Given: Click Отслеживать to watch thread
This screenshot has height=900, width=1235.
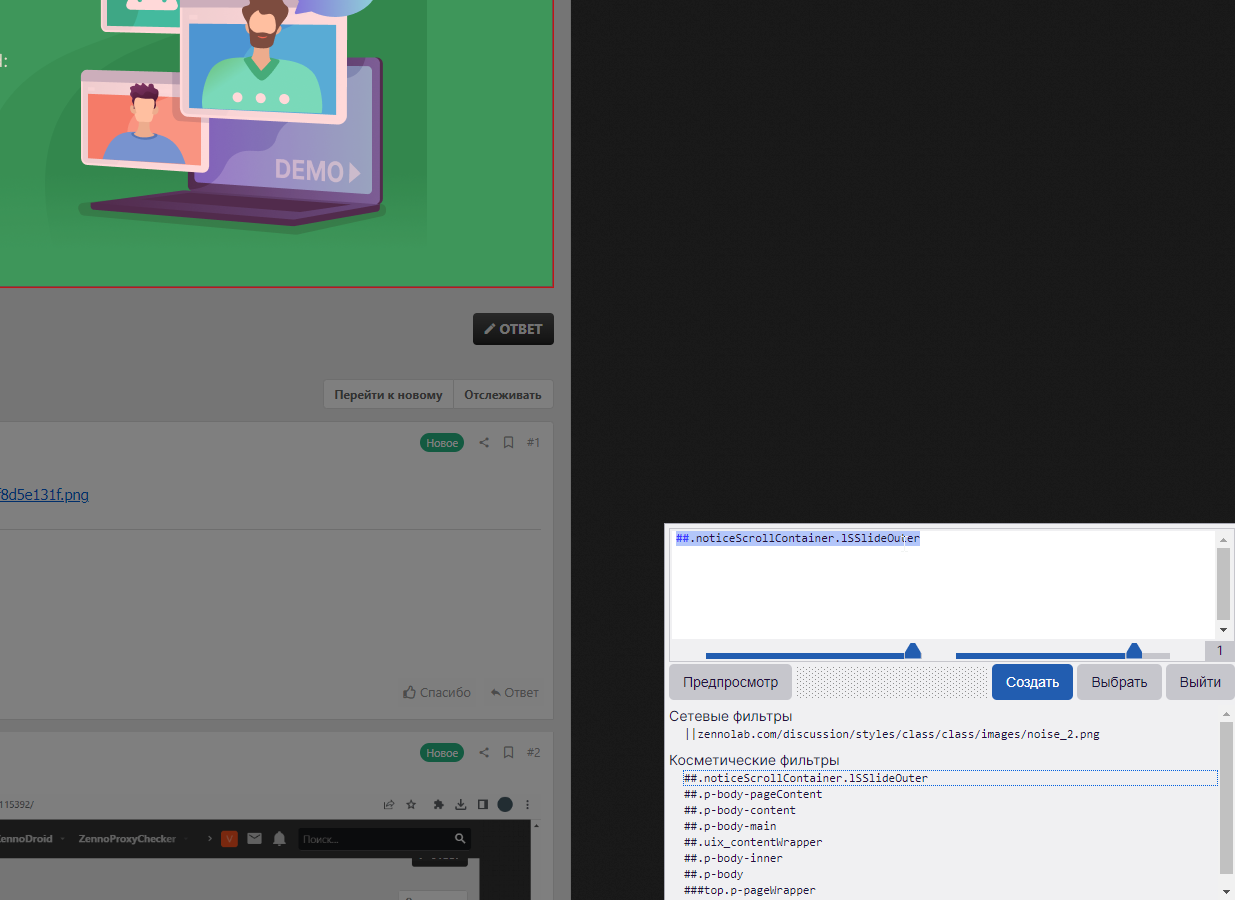Looking at the screenshot, I should pyautogui.click(x=503, y=394).
